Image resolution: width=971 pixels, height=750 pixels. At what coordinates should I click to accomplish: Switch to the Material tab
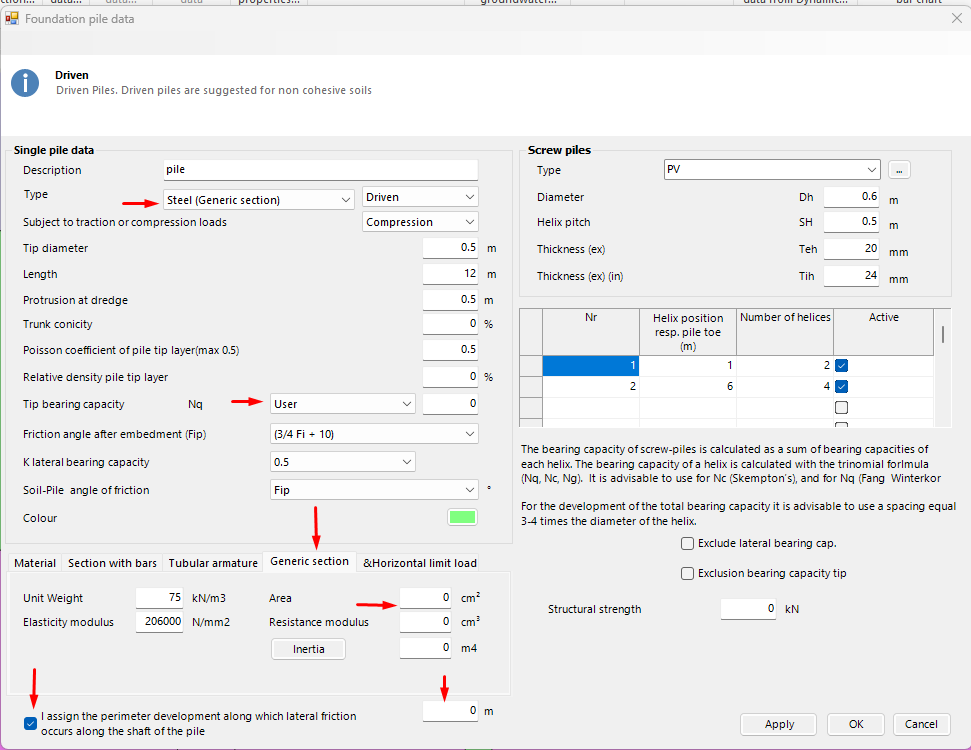pyautogui.click(x=35, y=563)
